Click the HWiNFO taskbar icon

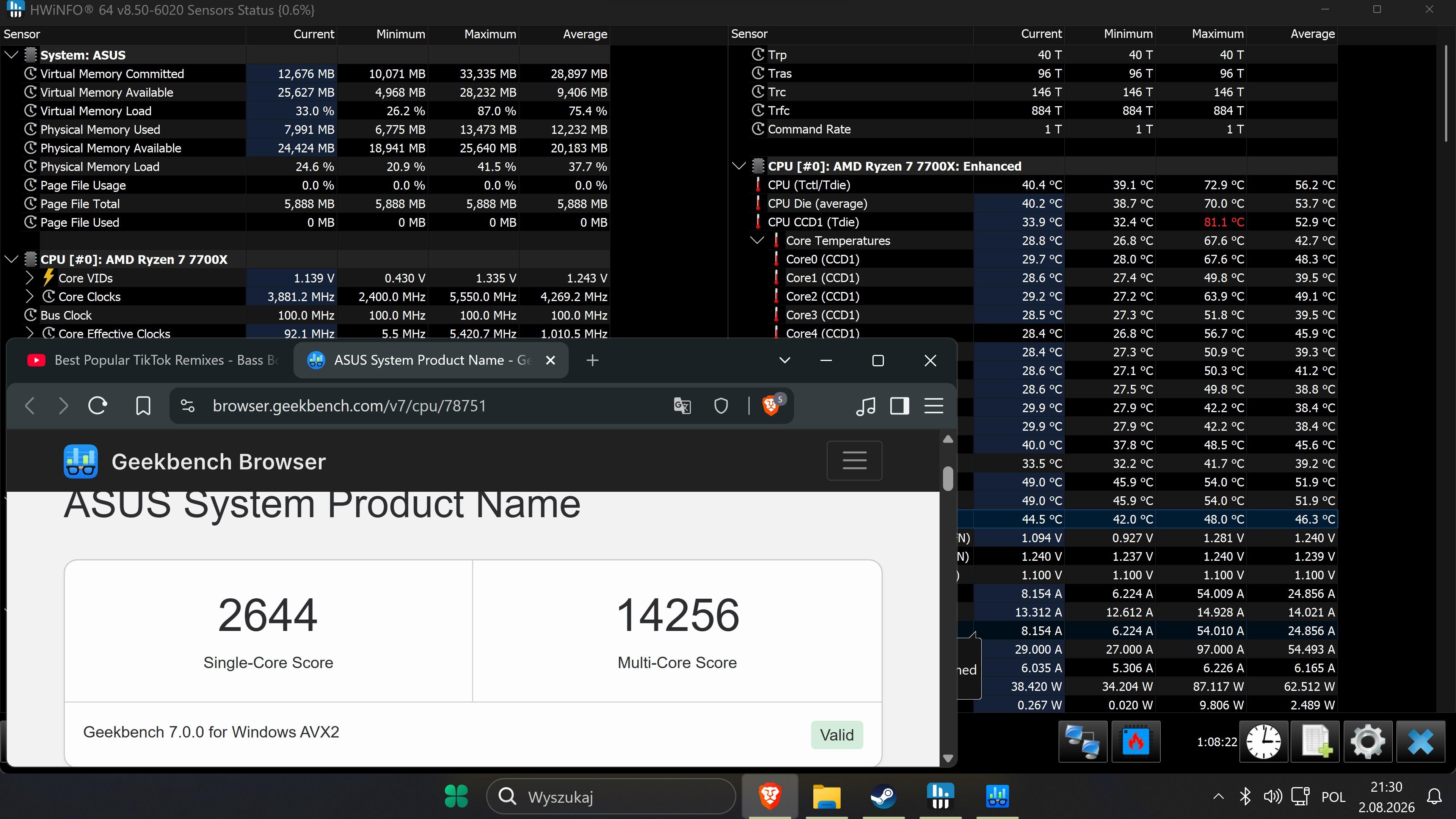[940, 797]
